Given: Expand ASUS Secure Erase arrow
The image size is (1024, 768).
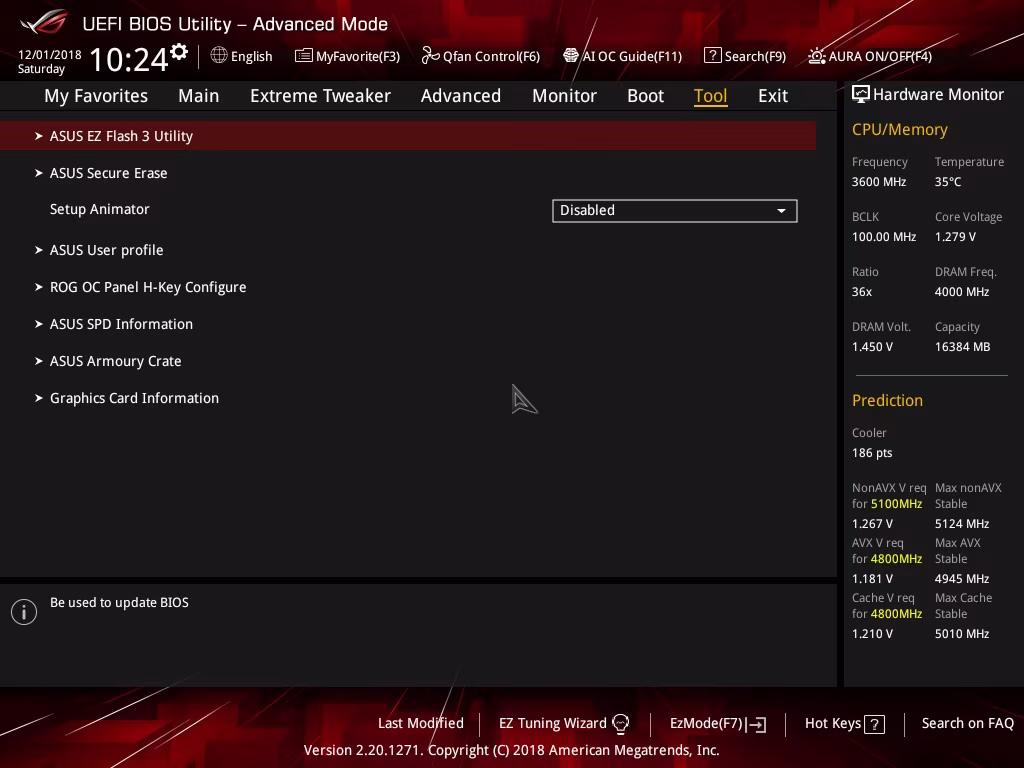Looking at the screenshot, I should click(x=39, y=173).
